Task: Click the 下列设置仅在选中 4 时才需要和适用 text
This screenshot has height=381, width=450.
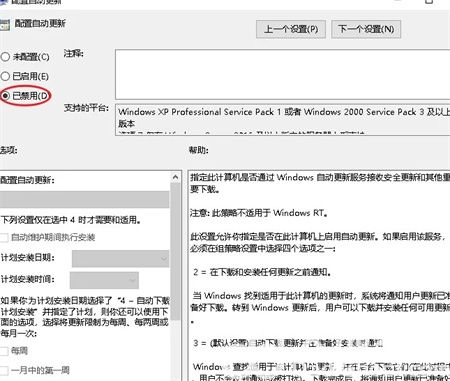Action: (71, 220)
